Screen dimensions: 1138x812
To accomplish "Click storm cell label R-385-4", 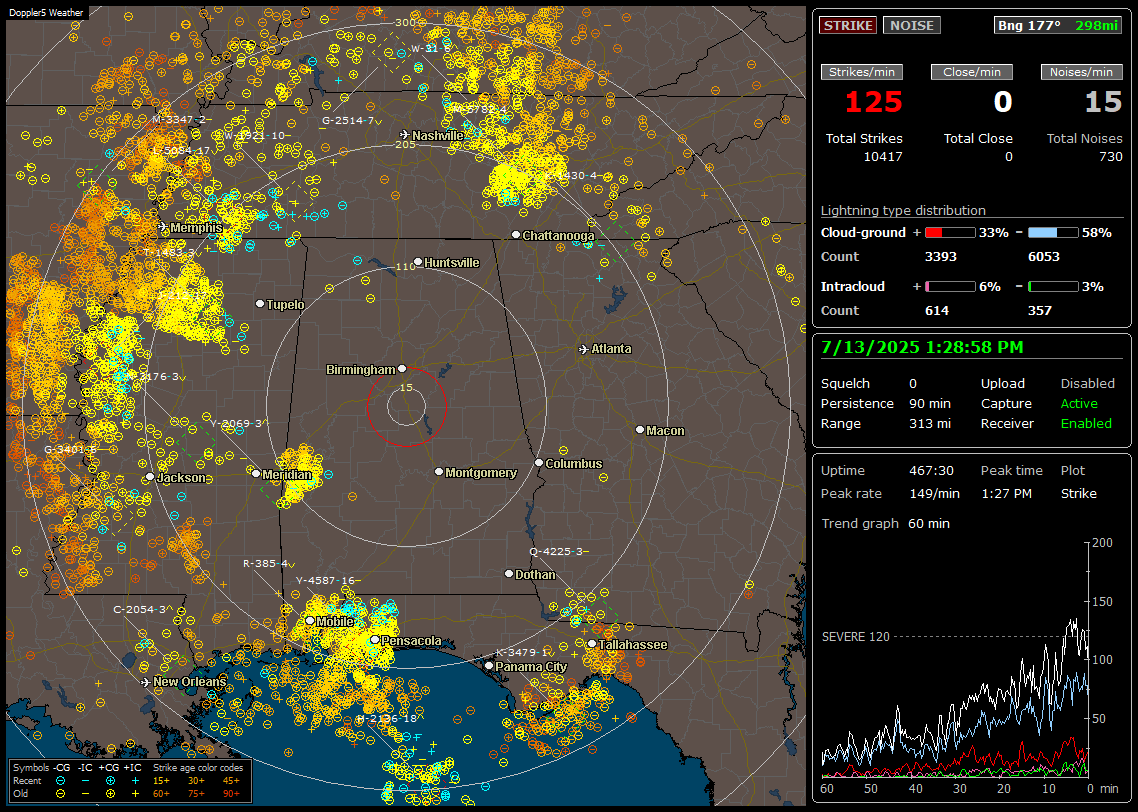I will click(x=268, y=564).
